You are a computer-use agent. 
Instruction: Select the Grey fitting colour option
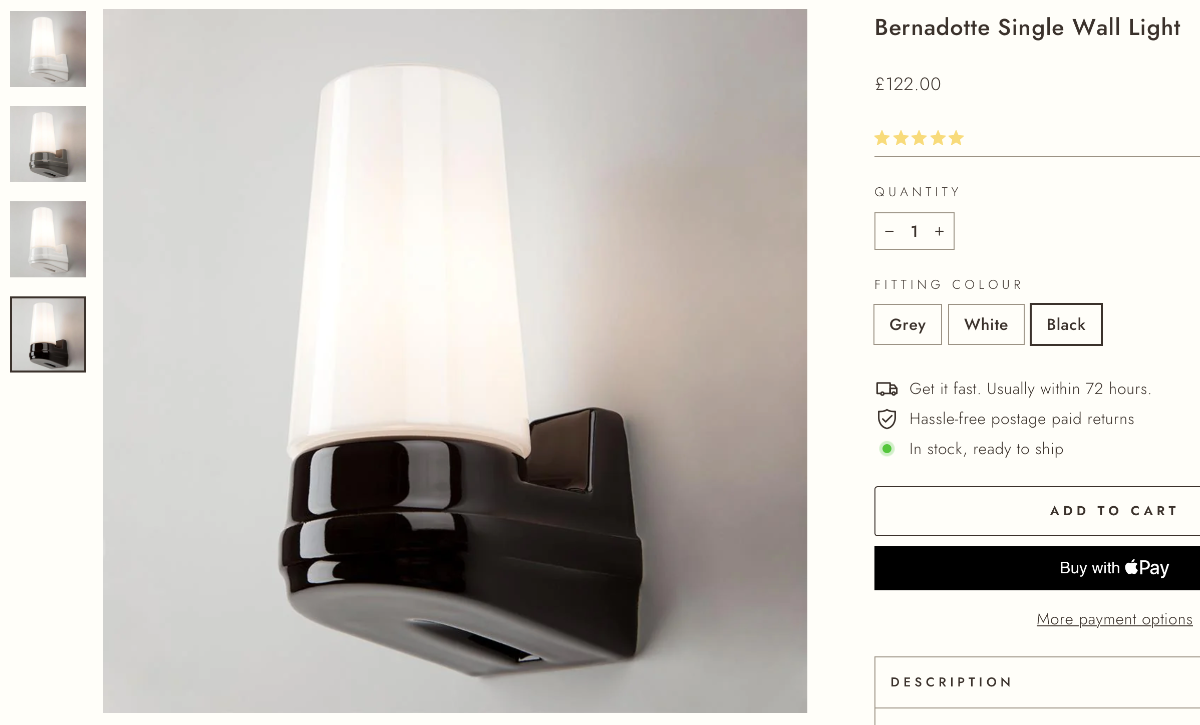(907, 324)
